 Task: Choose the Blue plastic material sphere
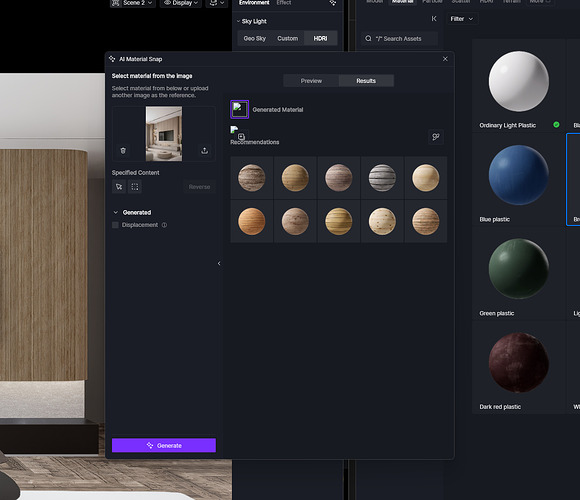[x=519, y=175]
